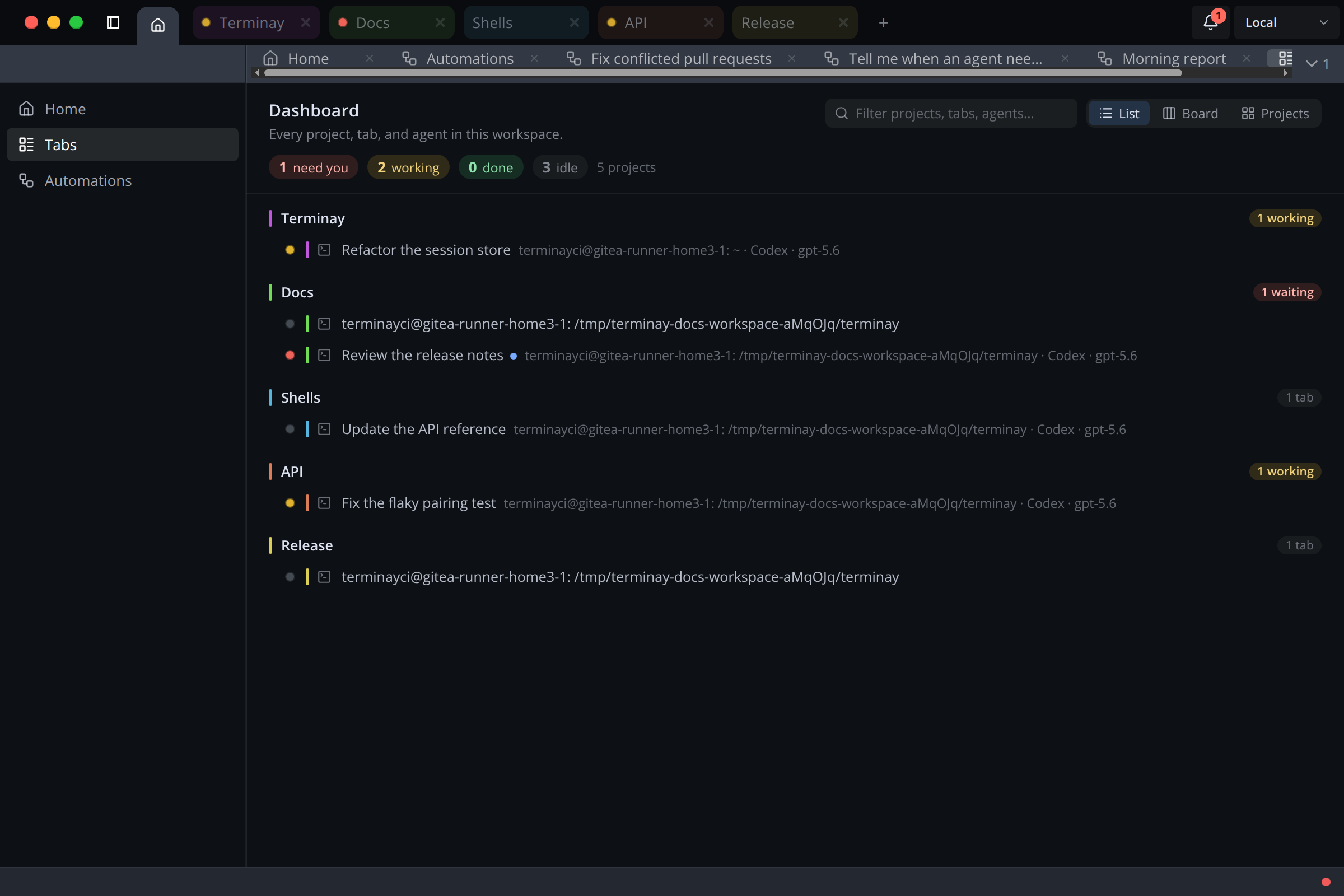
Task: Open the notifications bell
Action: (1210, 22)
